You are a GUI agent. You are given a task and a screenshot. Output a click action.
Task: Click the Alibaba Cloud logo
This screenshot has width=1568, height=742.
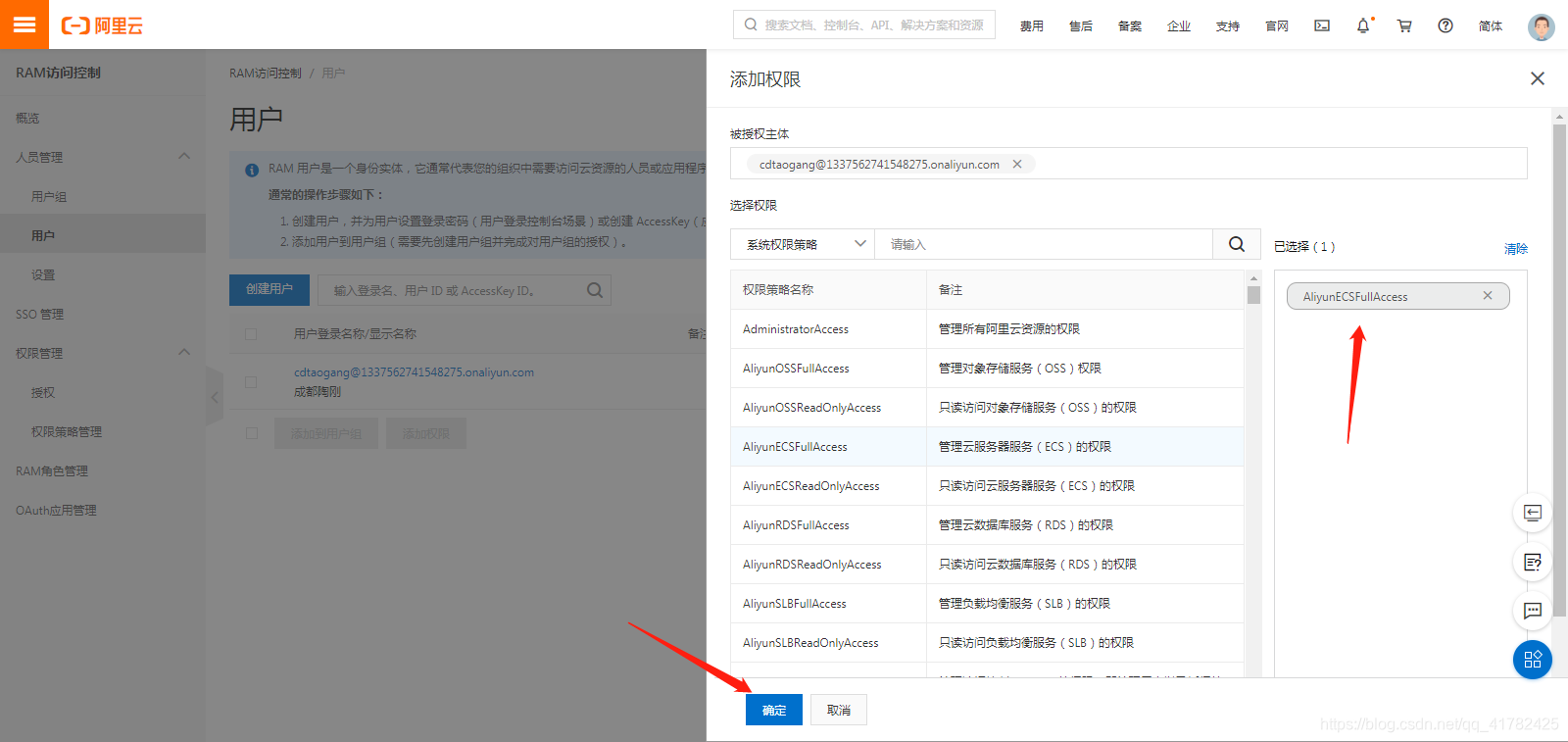point(102,25)
